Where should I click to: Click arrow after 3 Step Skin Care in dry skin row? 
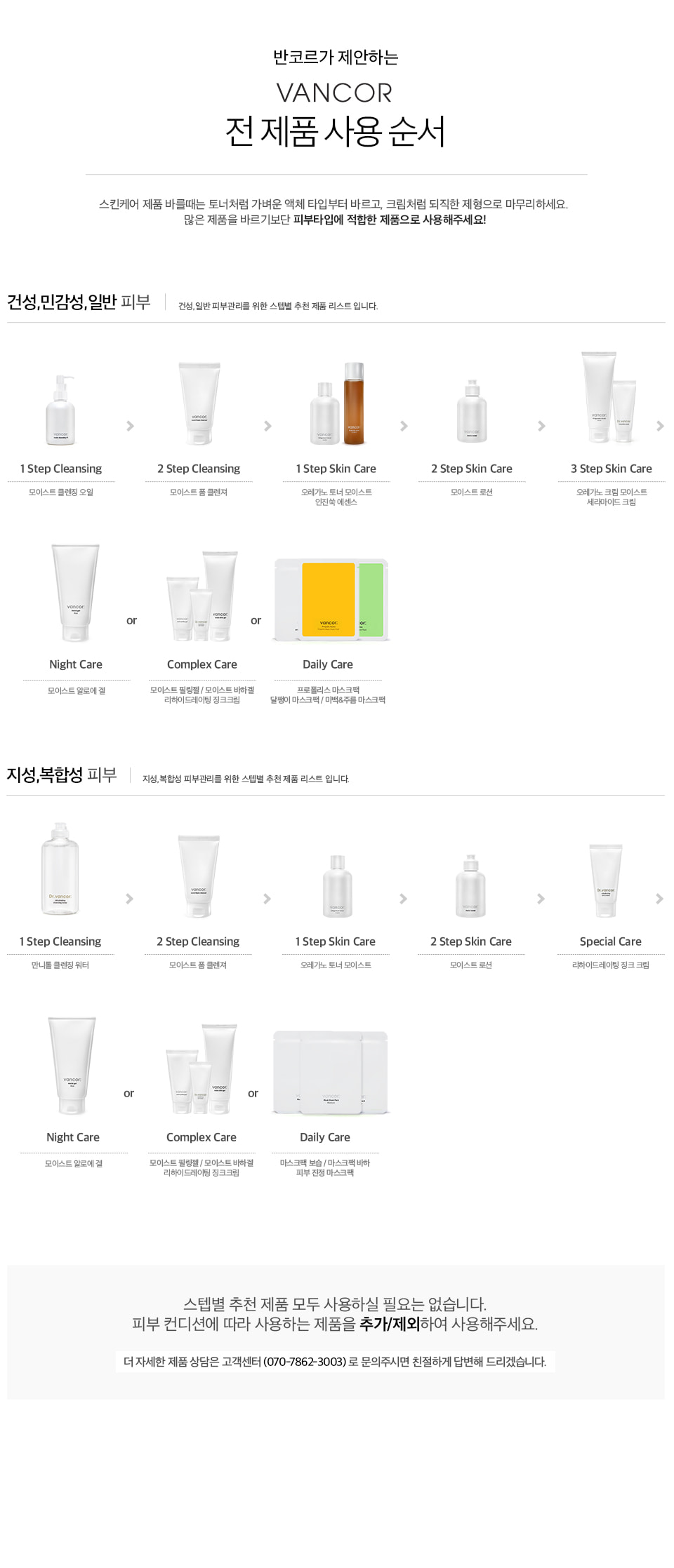(x=660, y=426)
